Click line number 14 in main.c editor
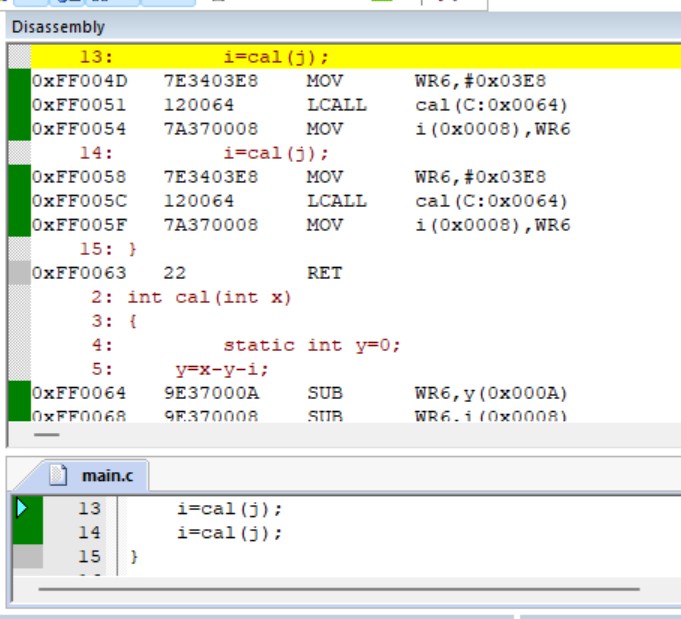This screenshot has width=681, height=619. 89,532
